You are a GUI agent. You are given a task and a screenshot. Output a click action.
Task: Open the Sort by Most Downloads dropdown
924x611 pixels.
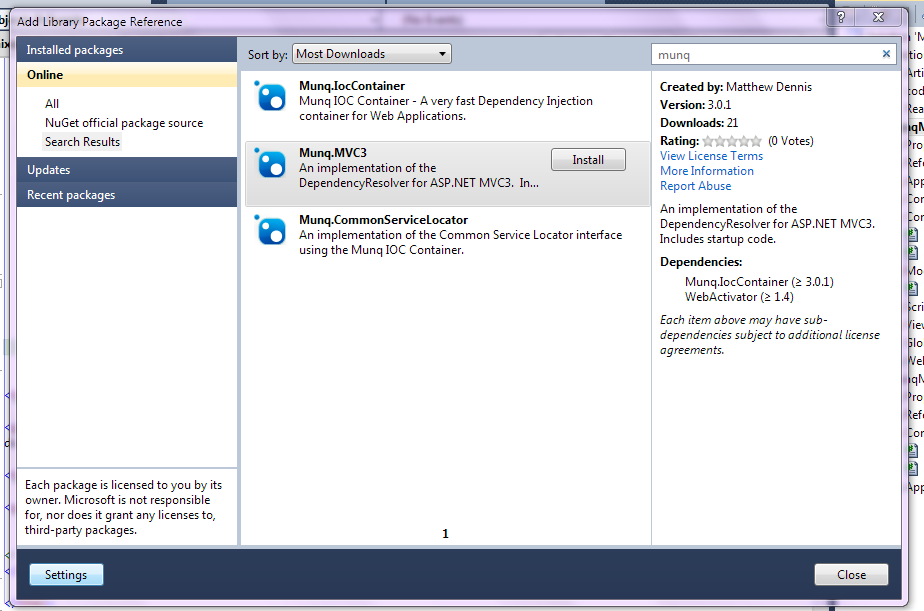[x=372, y=54]
